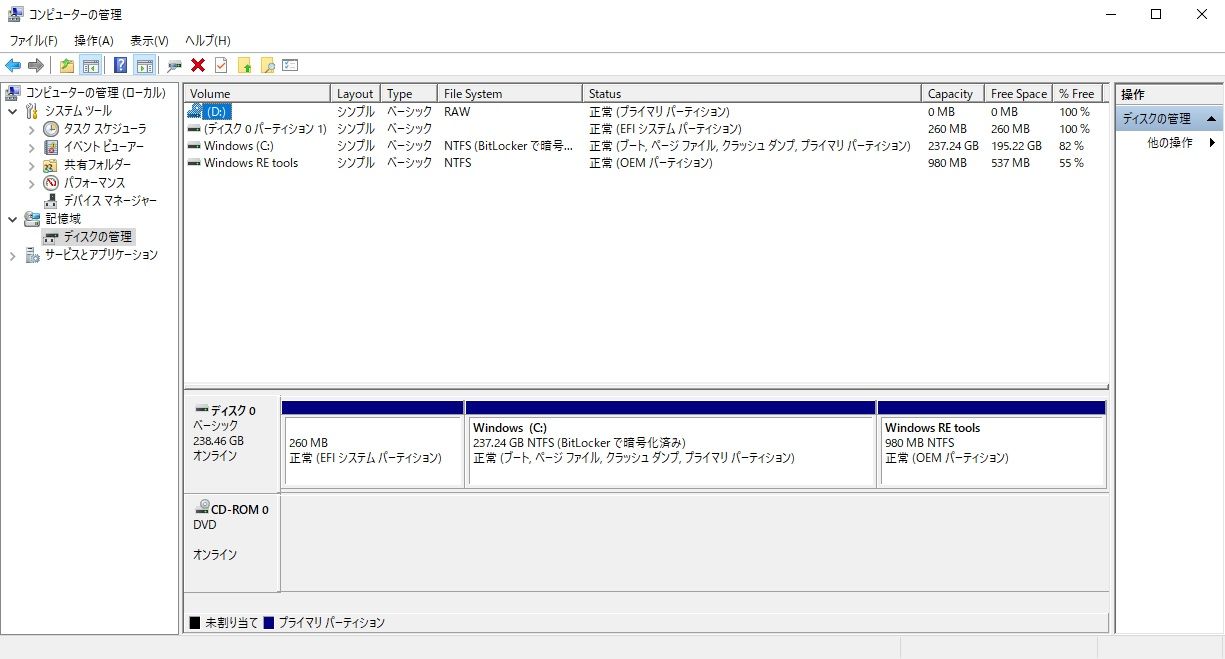Image resolution: width=1225 pixels, height=659 pixels.
Task: Open the 他の操作 submenu
Action: coord(1169,142)
